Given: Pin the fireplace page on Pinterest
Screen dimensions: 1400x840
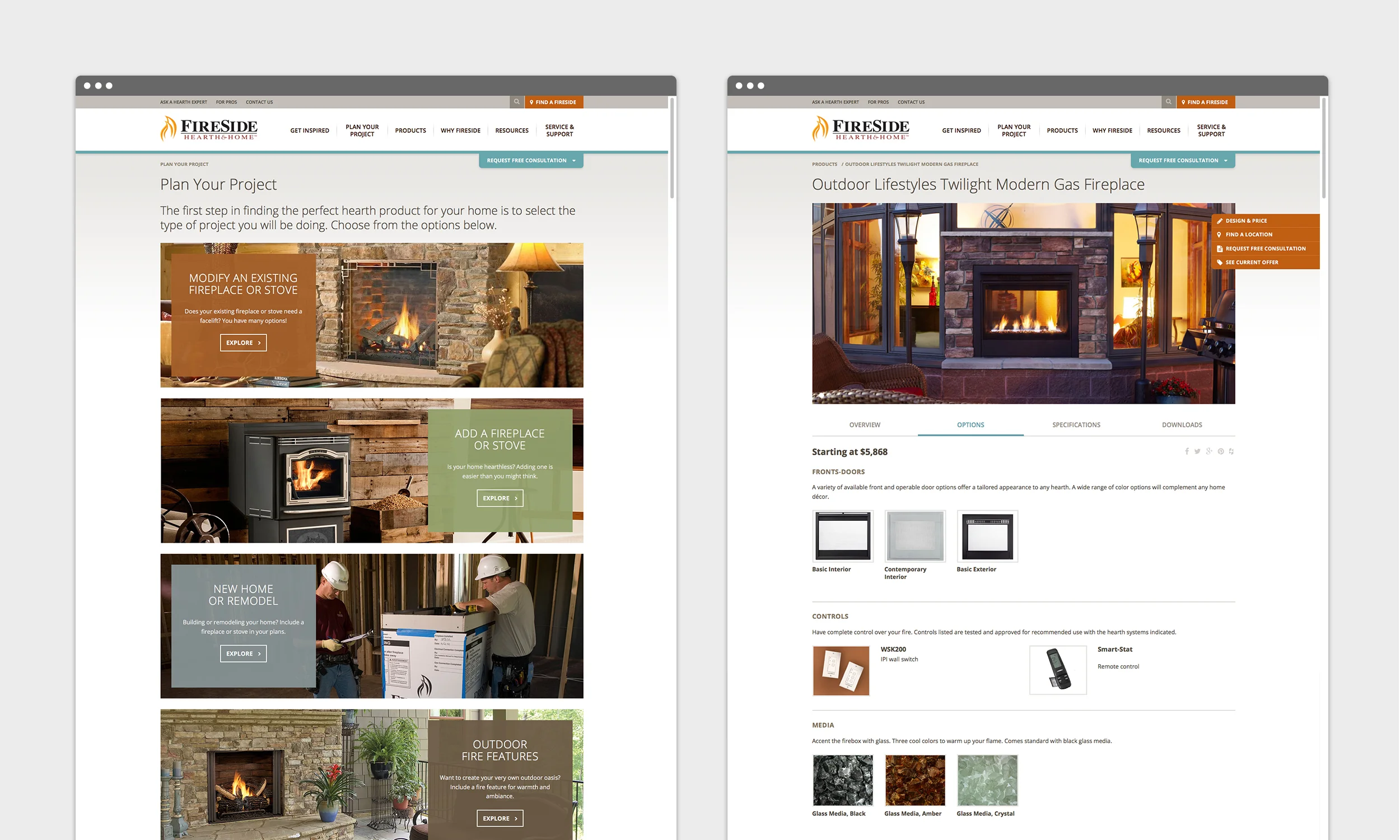Looking at the screenshot, I should pos(1222,452).
